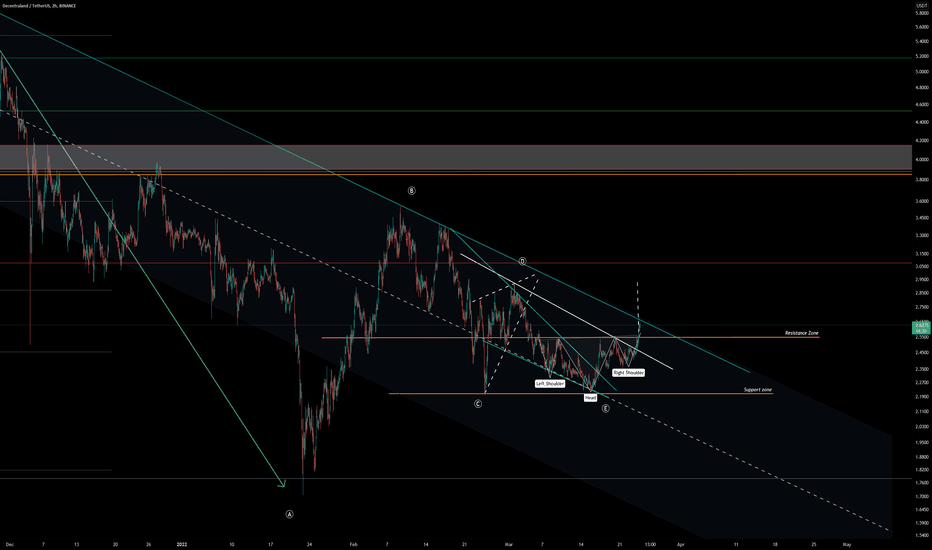932x550 pixels.
Task: Select the gray shaded supply zone rectangle
Action: pos(456,158)
